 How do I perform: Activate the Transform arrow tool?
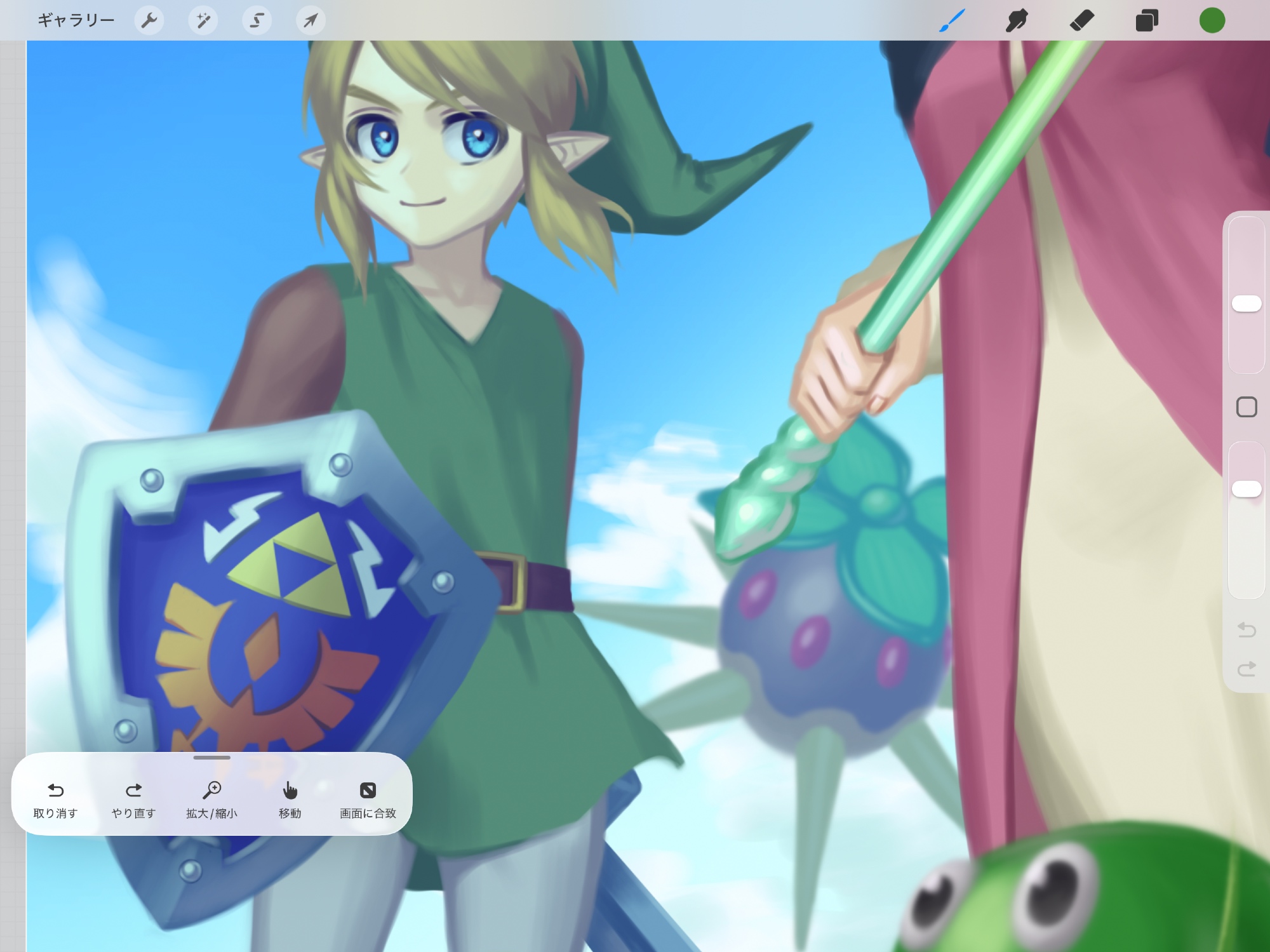tap(311, 20)
